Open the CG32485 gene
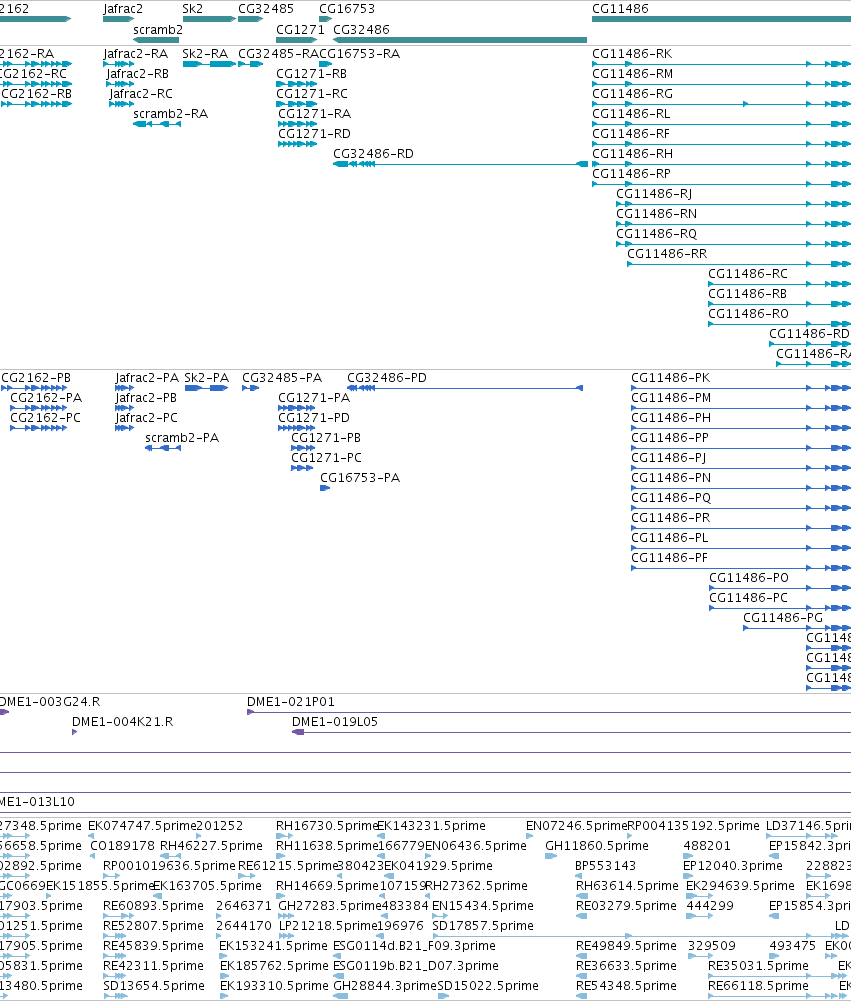The width and height of the screenshot is (851, 1001). click(x=250, y=19)
